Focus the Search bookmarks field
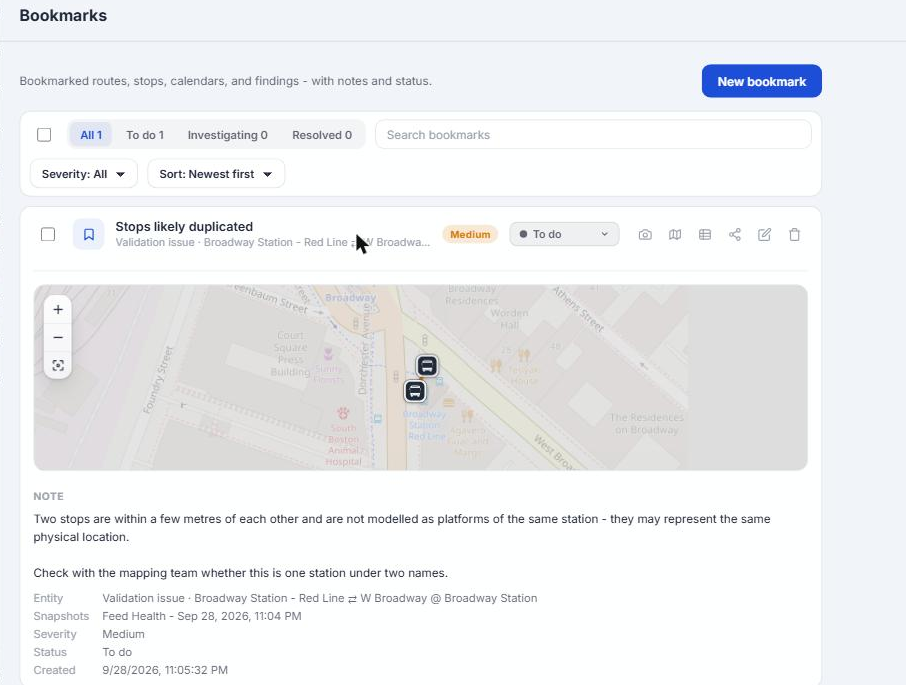Viewport: 906px width, 685px height. coord(593,135)
